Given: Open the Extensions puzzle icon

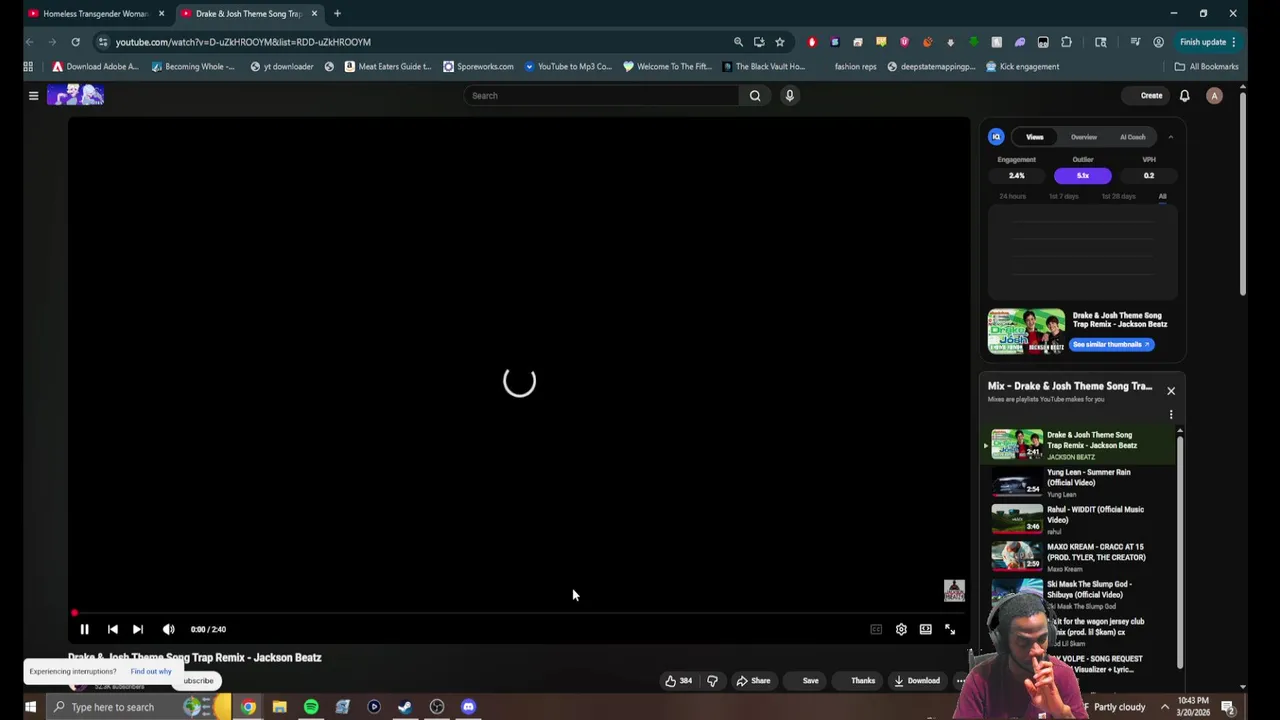Looking at the screenshot, I should [x=1066, y=42].
